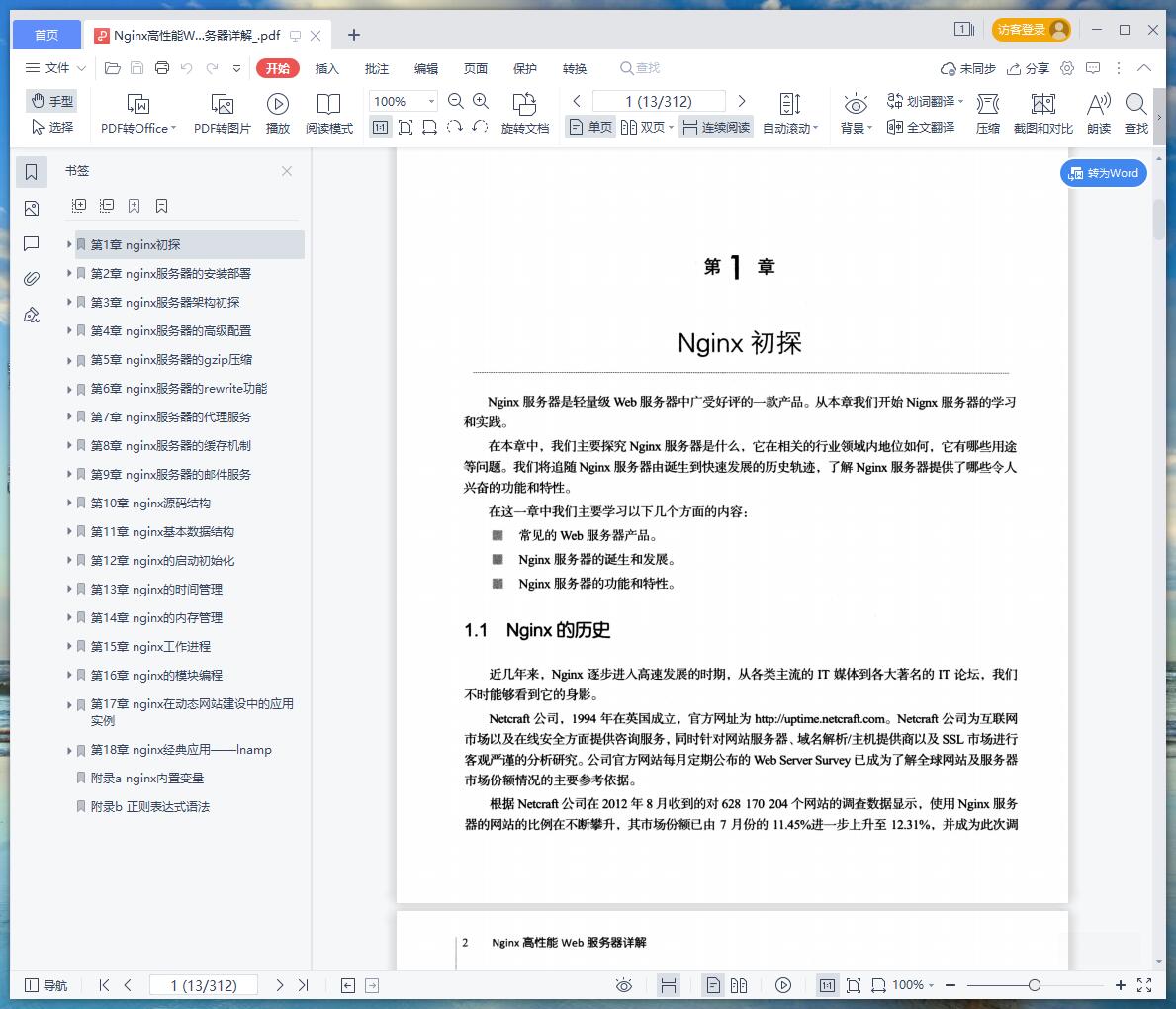Switch to the 转换 ribbon tab
The image size is (1176, 1009).
[575, 68]
